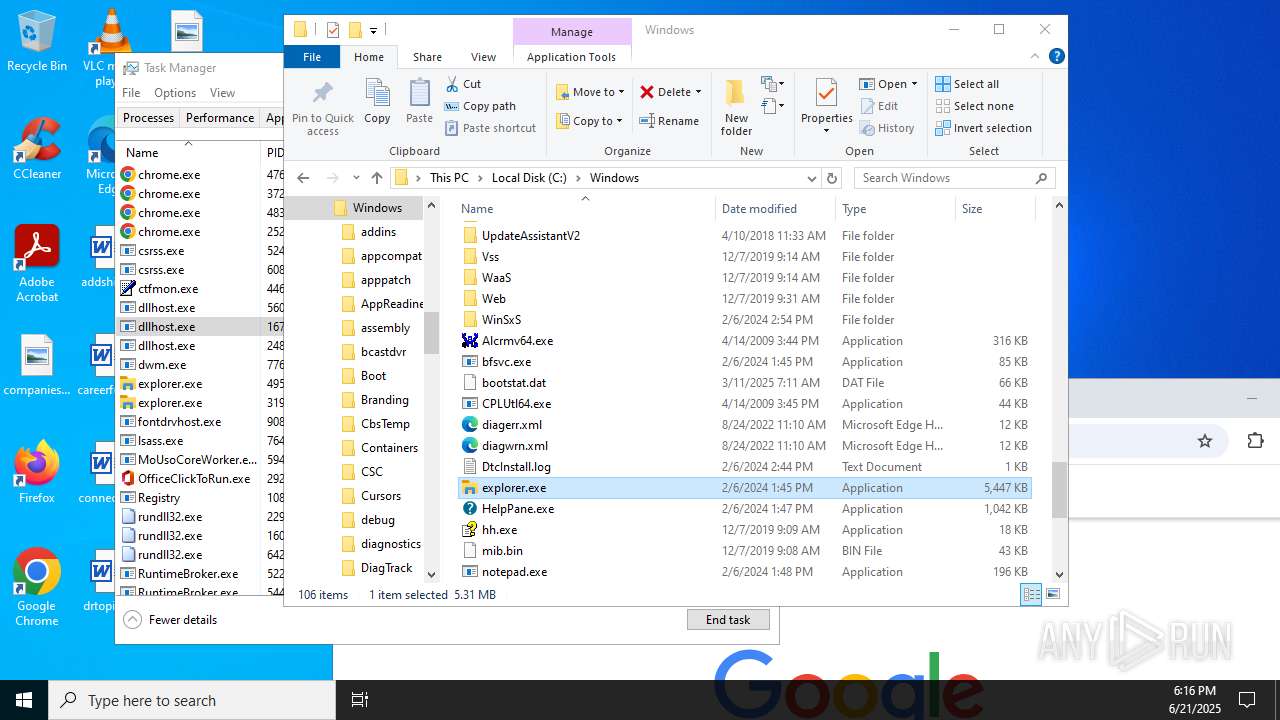Click the History ribbon command
This screenshot has width=1280, height=720.
tap(886, 128)
